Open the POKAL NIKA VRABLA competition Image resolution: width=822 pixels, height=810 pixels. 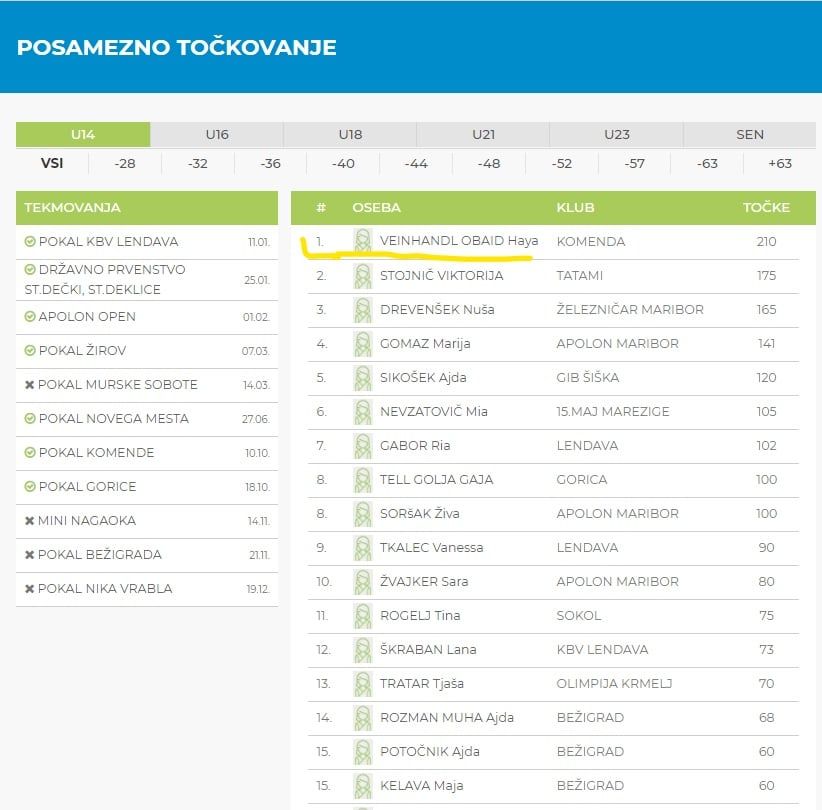[x=105, y=589]
